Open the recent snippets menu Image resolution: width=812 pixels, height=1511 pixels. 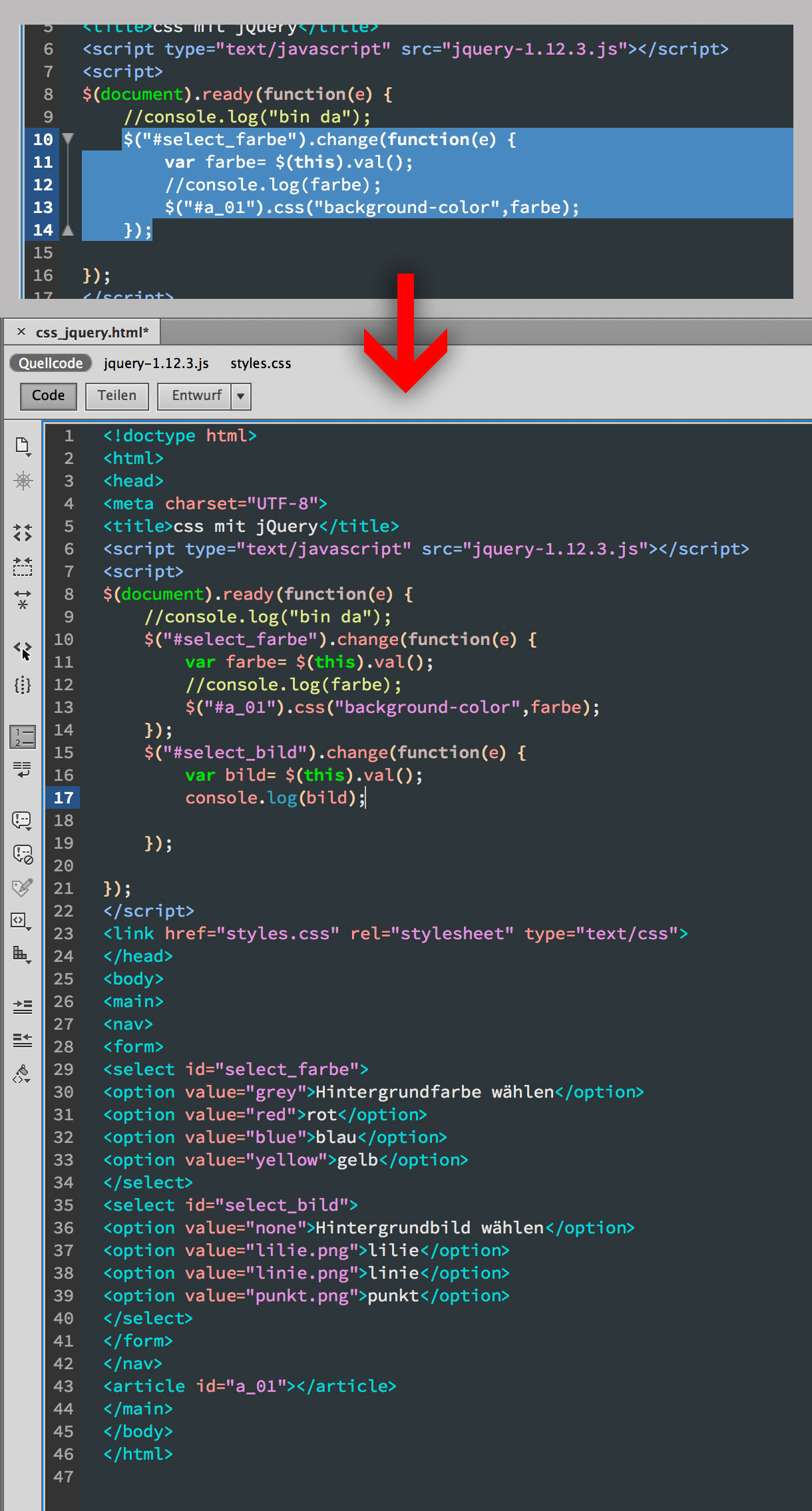(23, 921)
